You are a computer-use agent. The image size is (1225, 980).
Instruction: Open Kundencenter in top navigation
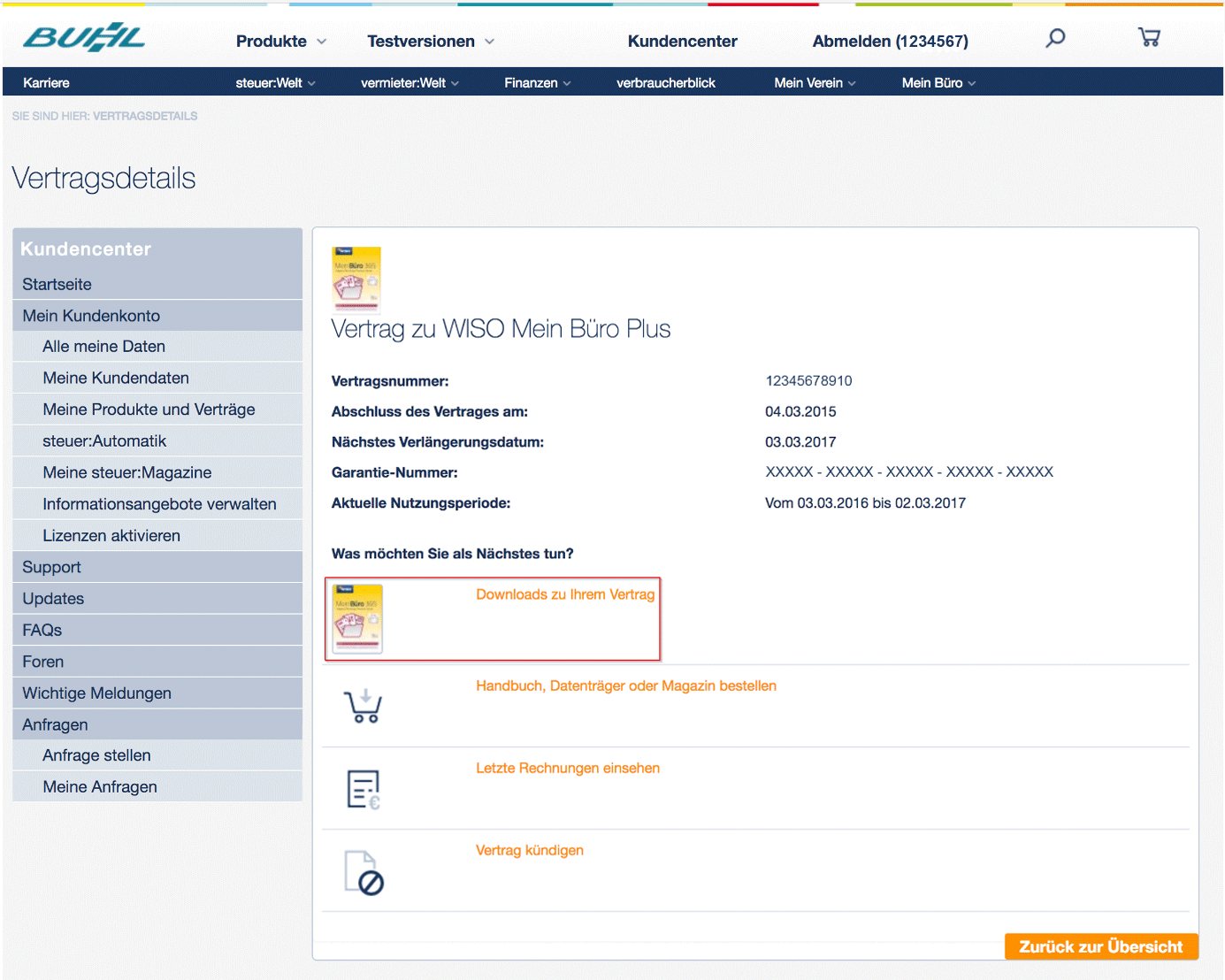[x=682, y=42]
